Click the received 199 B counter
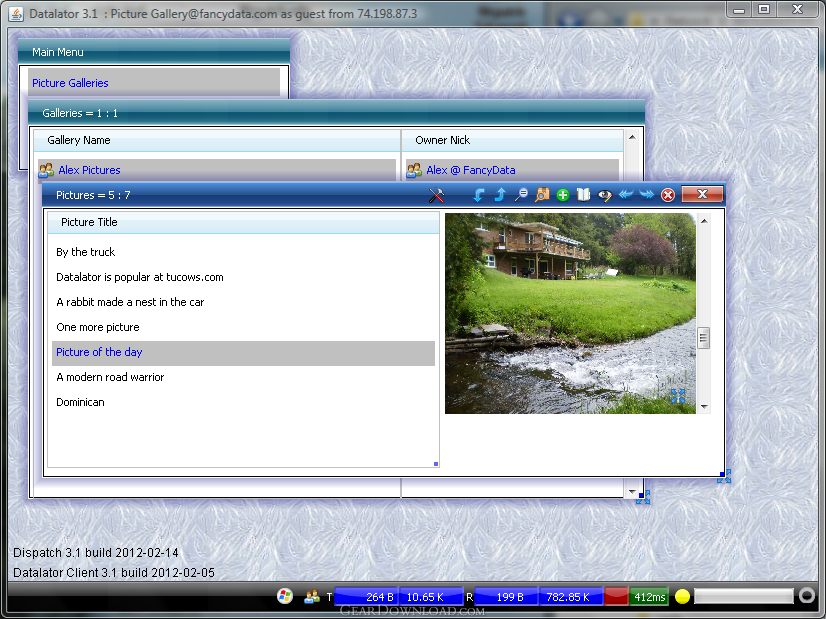Viewport: 826px width, 619px height. tap(506, 596)
